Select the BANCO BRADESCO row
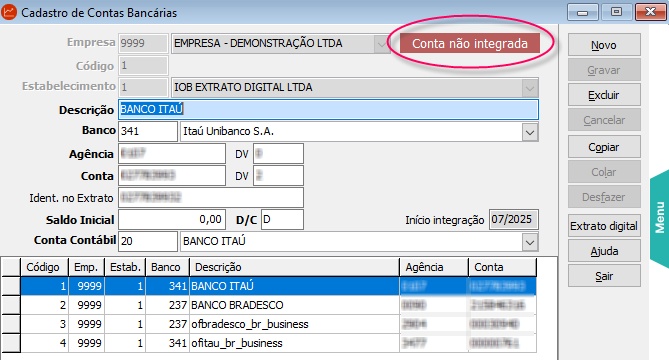 (278, 305)
